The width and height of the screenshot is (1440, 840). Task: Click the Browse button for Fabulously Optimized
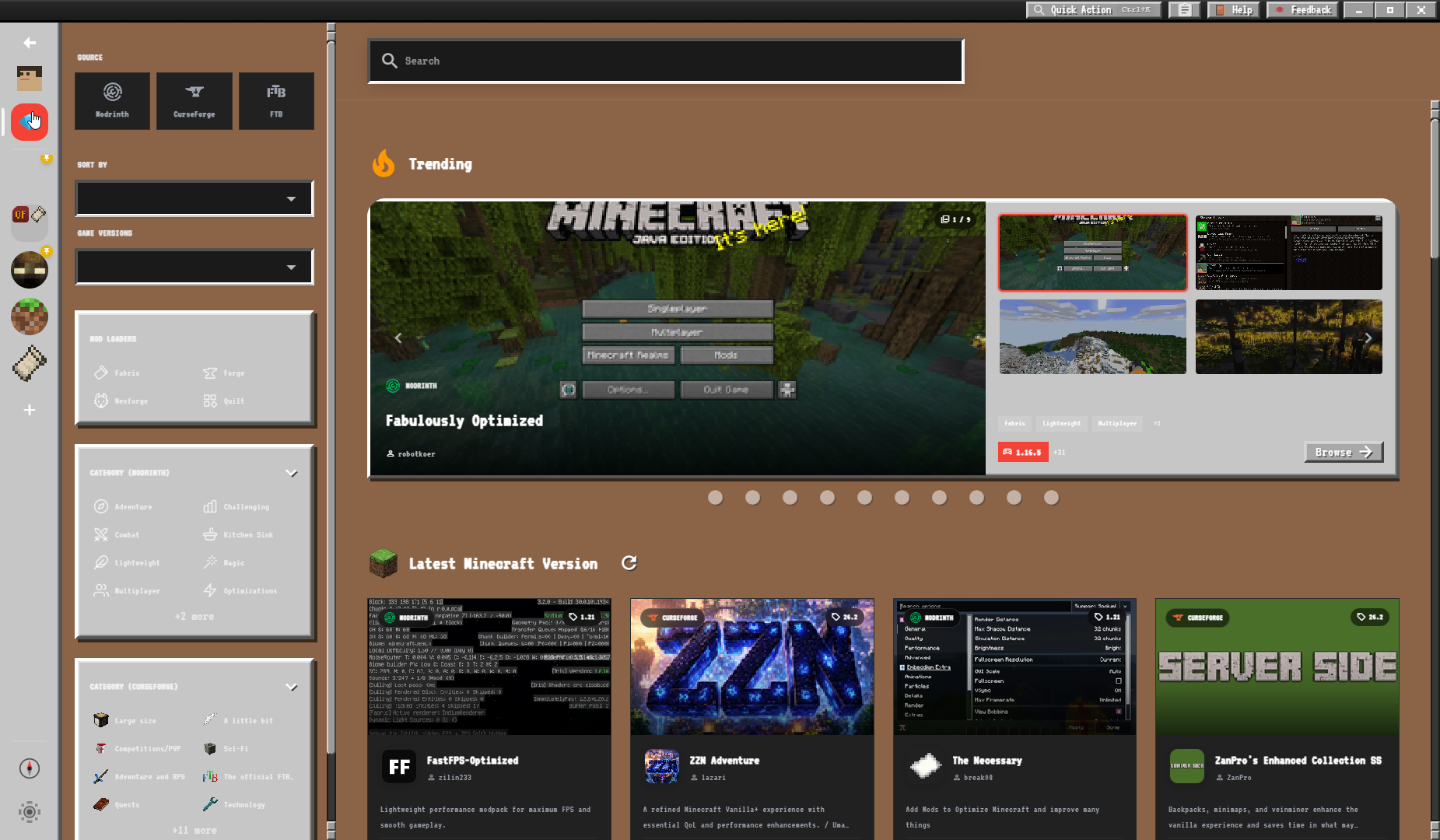click(x=1344, y=452)
